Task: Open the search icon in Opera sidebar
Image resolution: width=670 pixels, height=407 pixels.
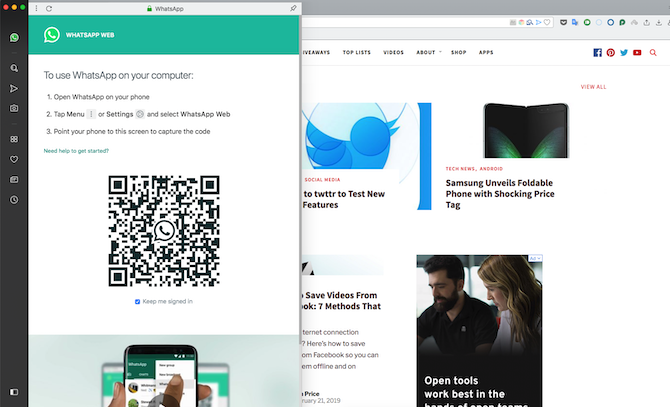Action: pos(14,68)
